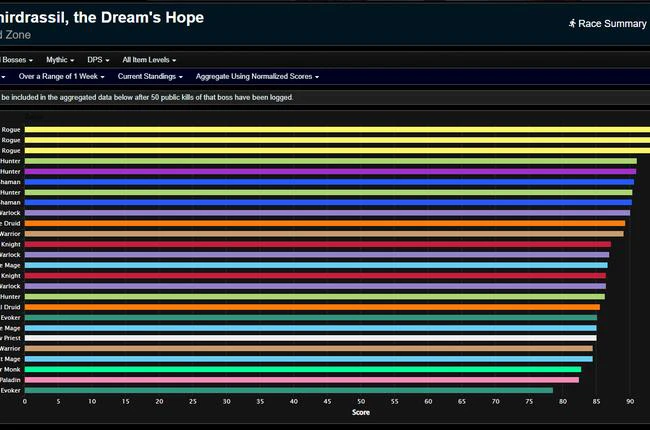The height and width of the screenshot is (430, 650).
Task: Click the white Priest score bar
Action: [x=310, y=338]
